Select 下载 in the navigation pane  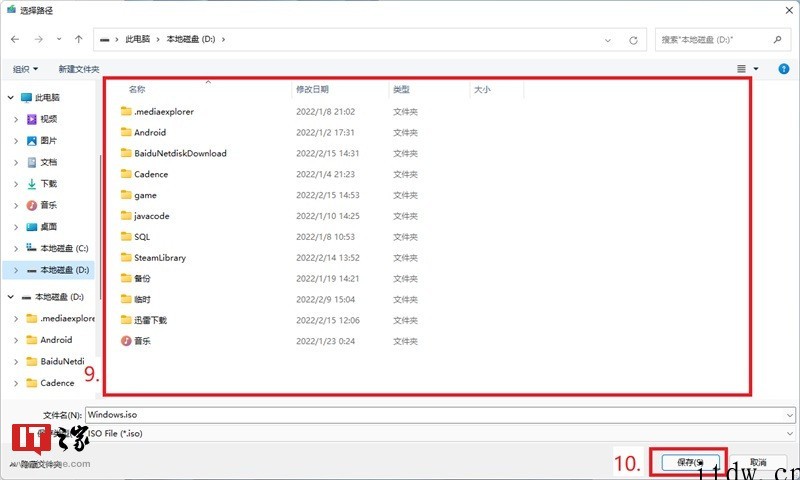coord(48,183)
